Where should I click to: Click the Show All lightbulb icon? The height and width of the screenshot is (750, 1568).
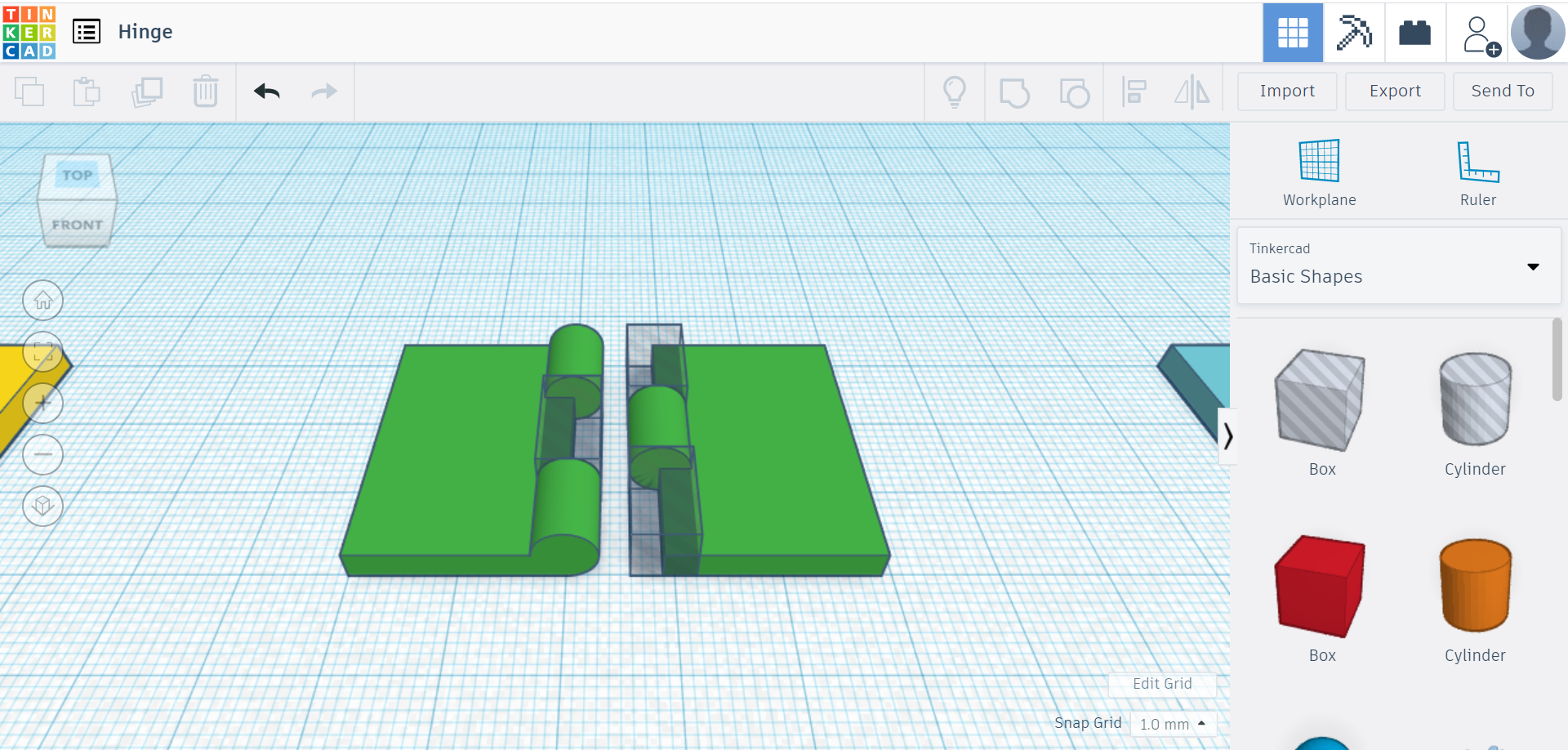tap(955, 92)
